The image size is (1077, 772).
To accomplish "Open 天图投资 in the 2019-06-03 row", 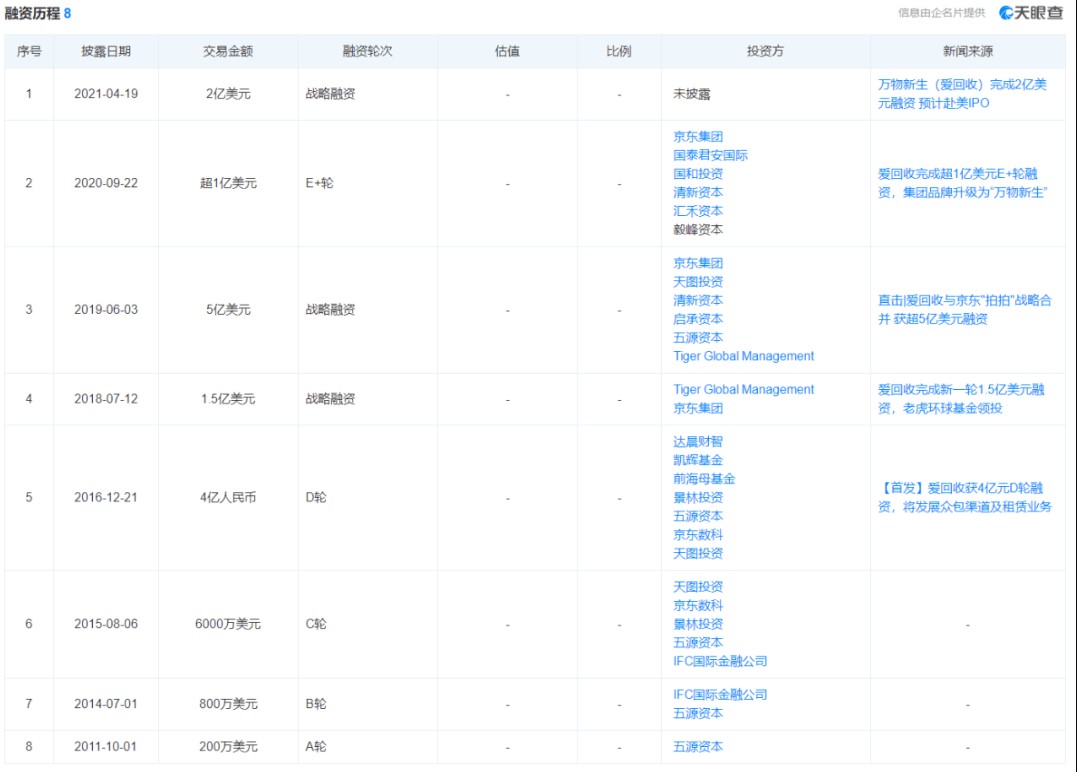I will [698, 282].
